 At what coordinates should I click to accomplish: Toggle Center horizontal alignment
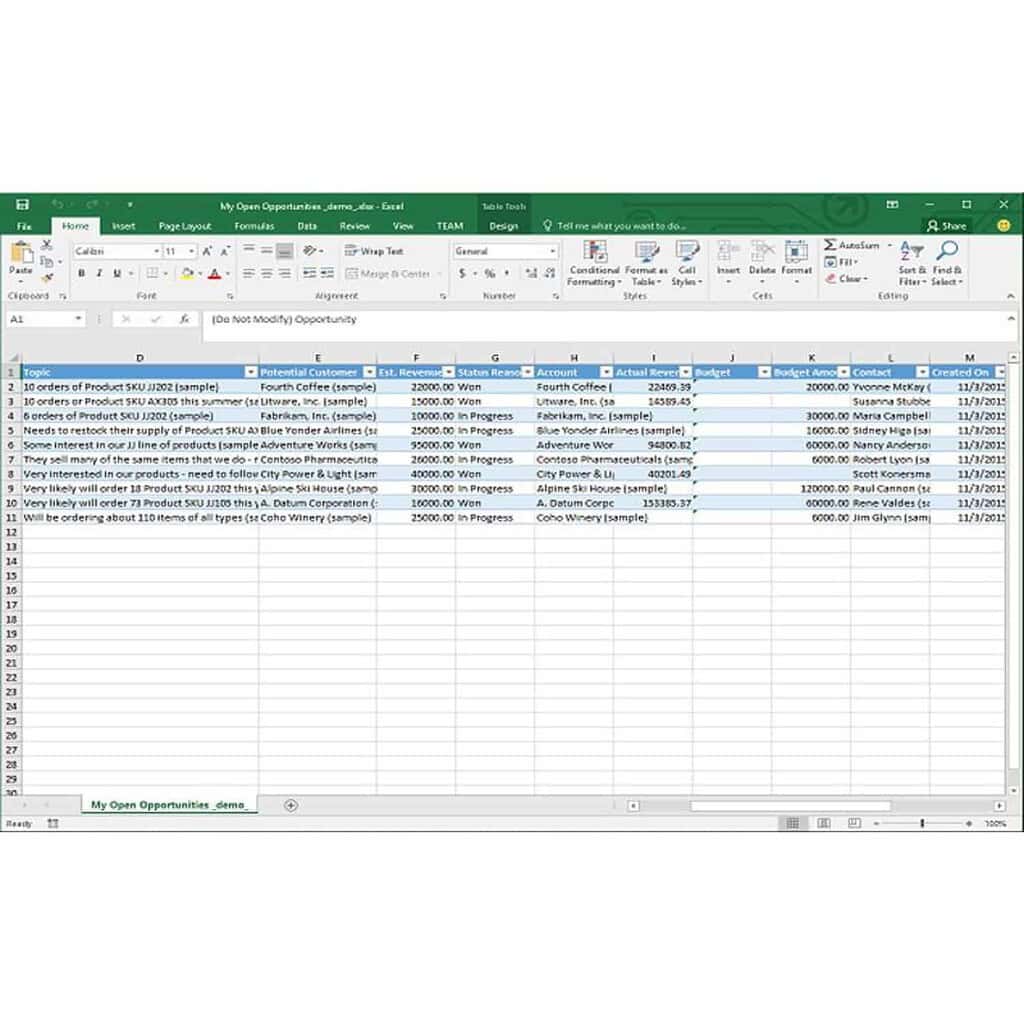[266, 274]
